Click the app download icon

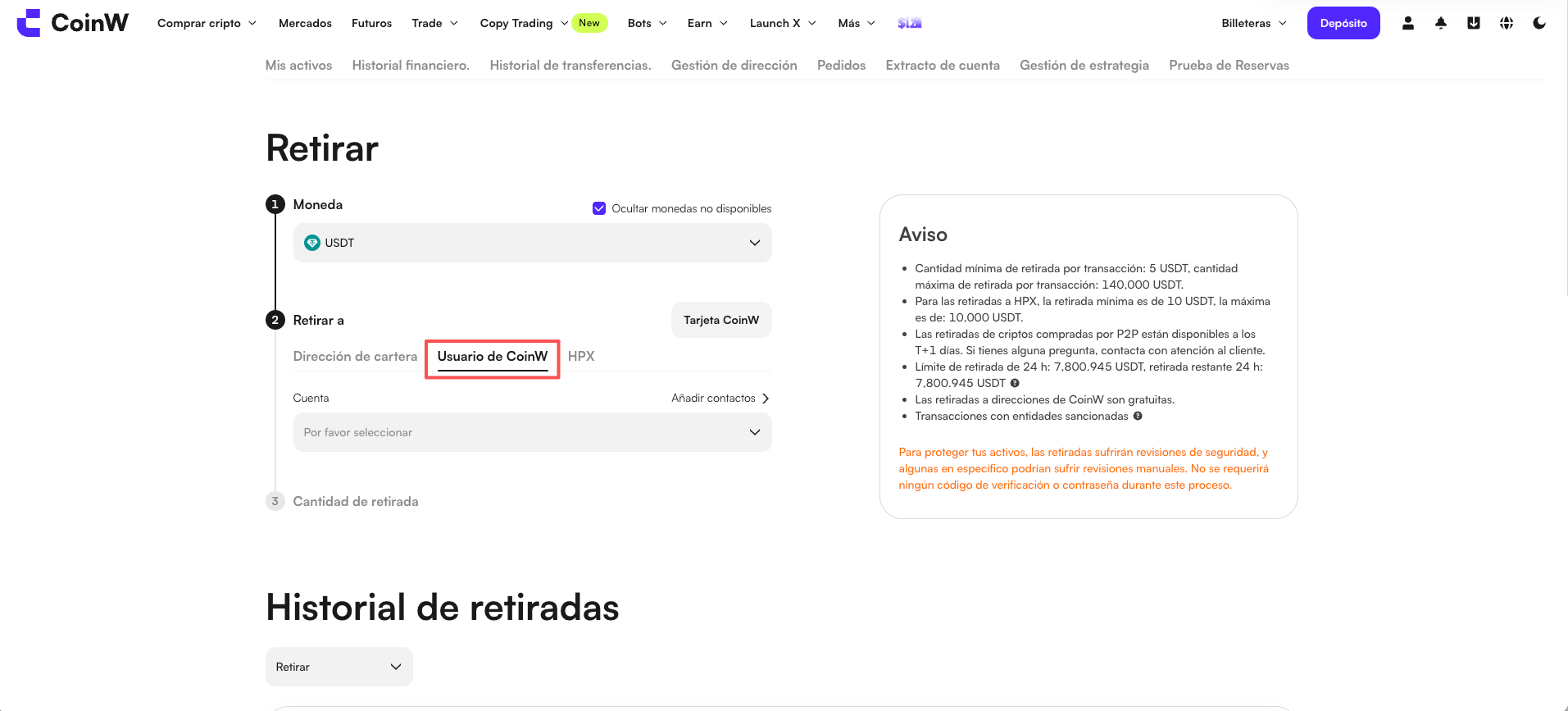[1474, 23]
